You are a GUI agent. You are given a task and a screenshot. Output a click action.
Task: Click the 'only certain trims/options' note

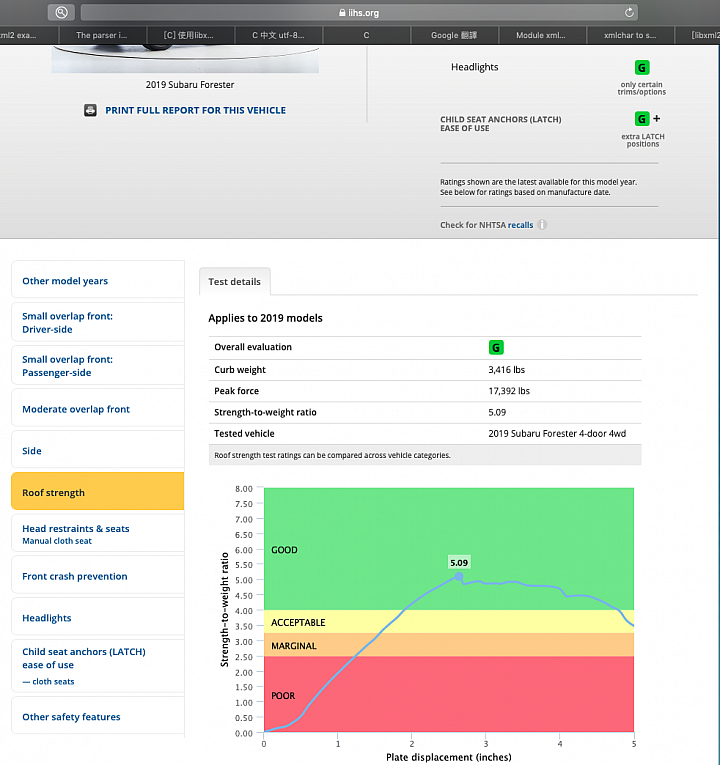point(641,88)
